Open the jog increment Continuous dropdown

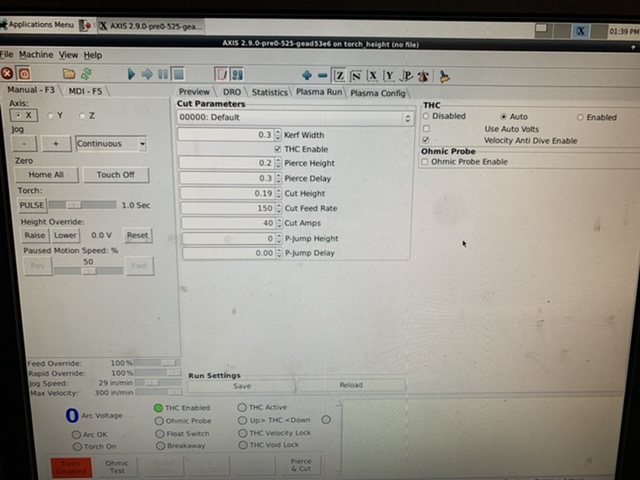[x=111, y=143]
